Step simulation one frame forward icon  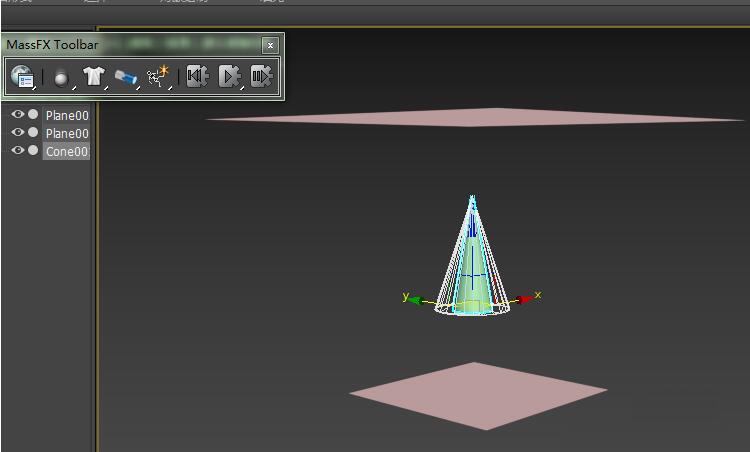click(x=261, y=77)
